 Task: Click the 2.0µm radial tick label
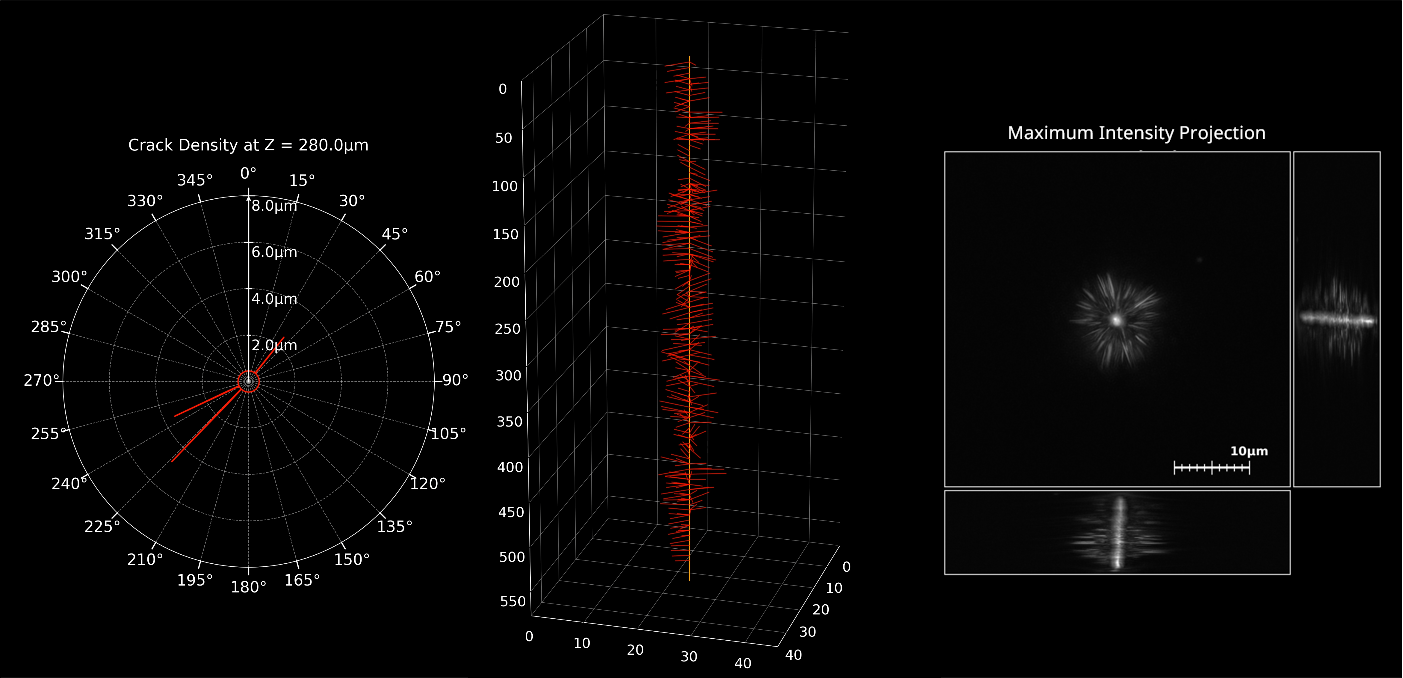[274, 345]
